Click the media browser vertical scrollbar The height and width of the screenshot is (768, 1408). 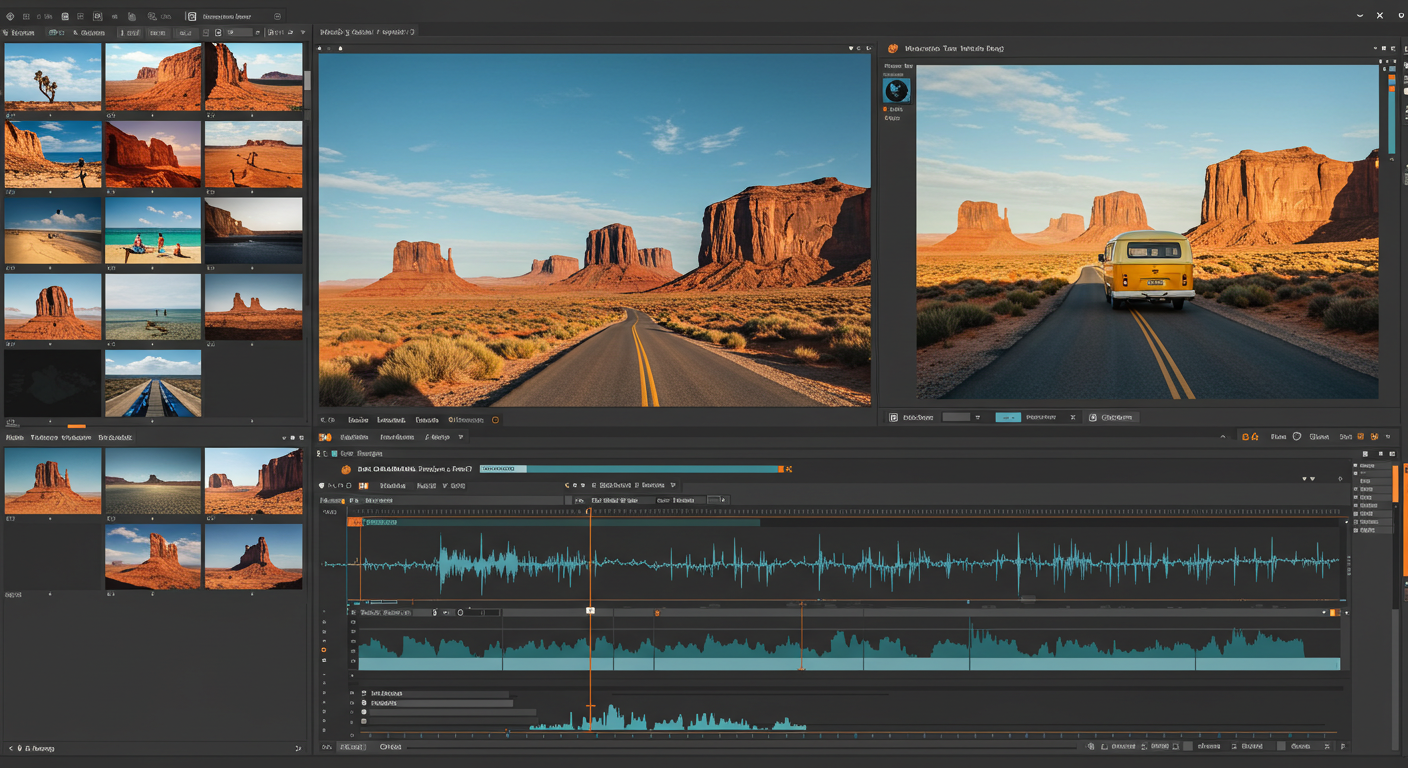pyautogui.click(x=307, y=80)
